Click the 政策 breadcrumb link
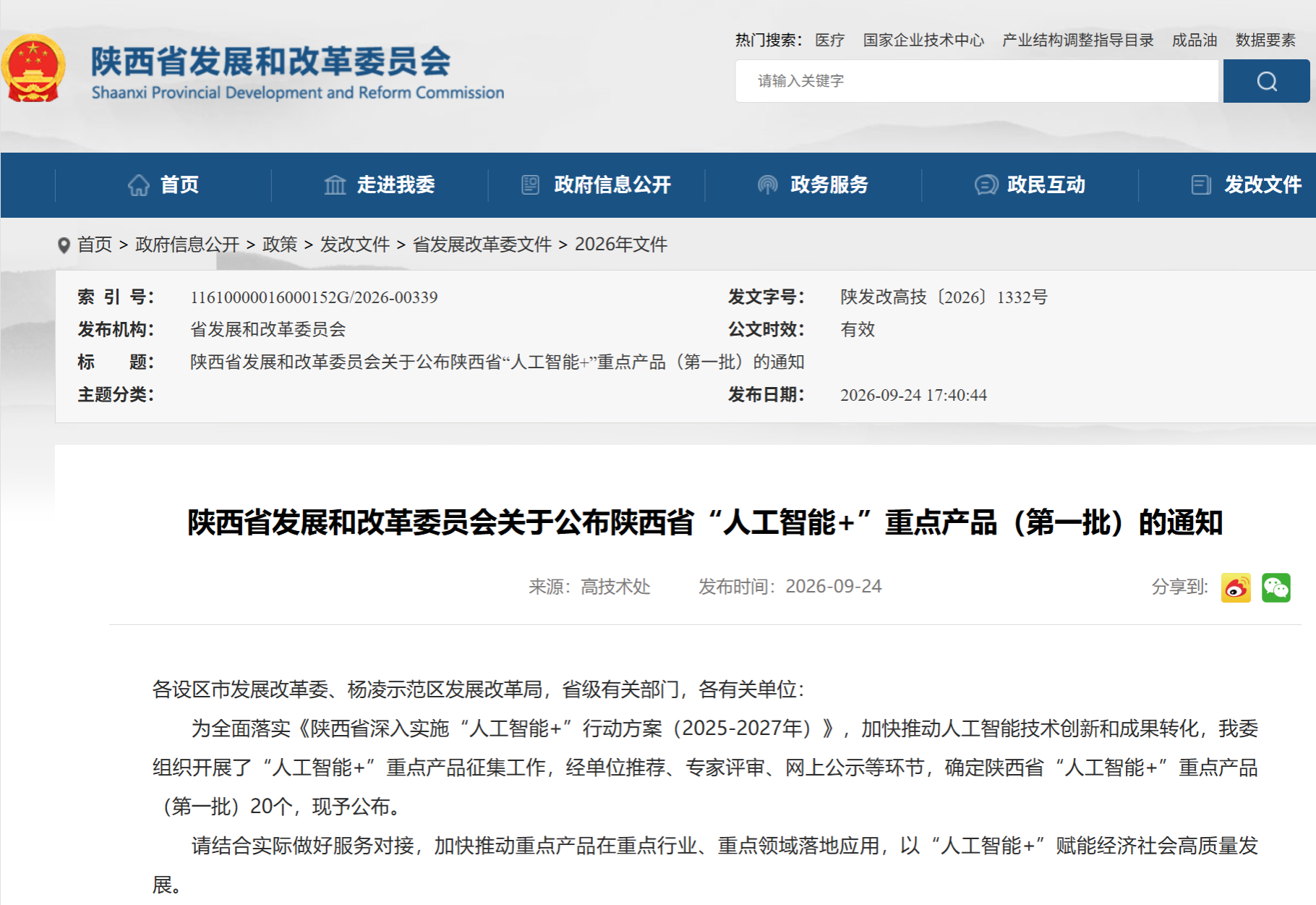This screenshot has height=905, width=1316. point(280,245)
